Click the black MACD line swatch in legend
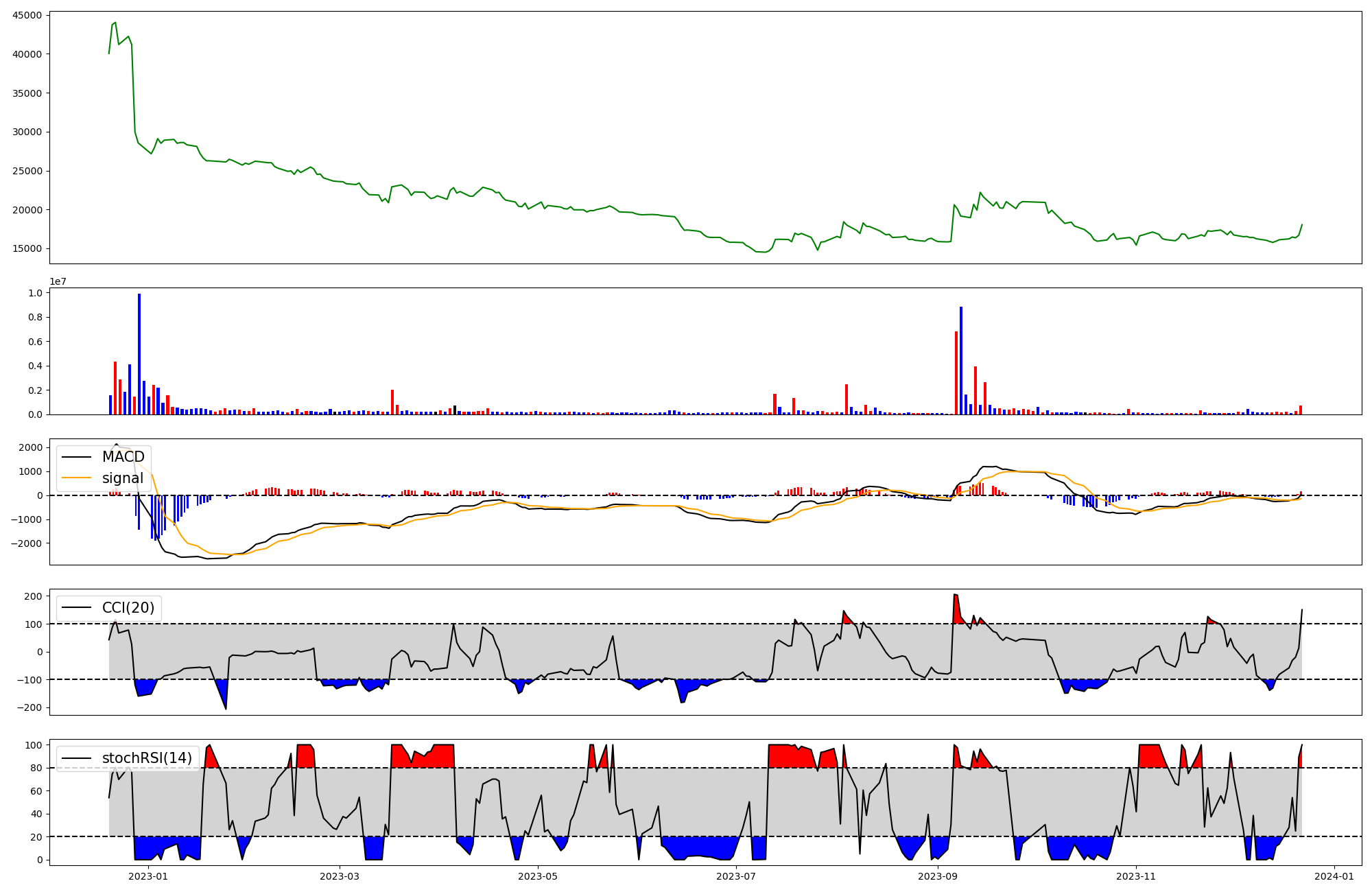 pos(76,457)
